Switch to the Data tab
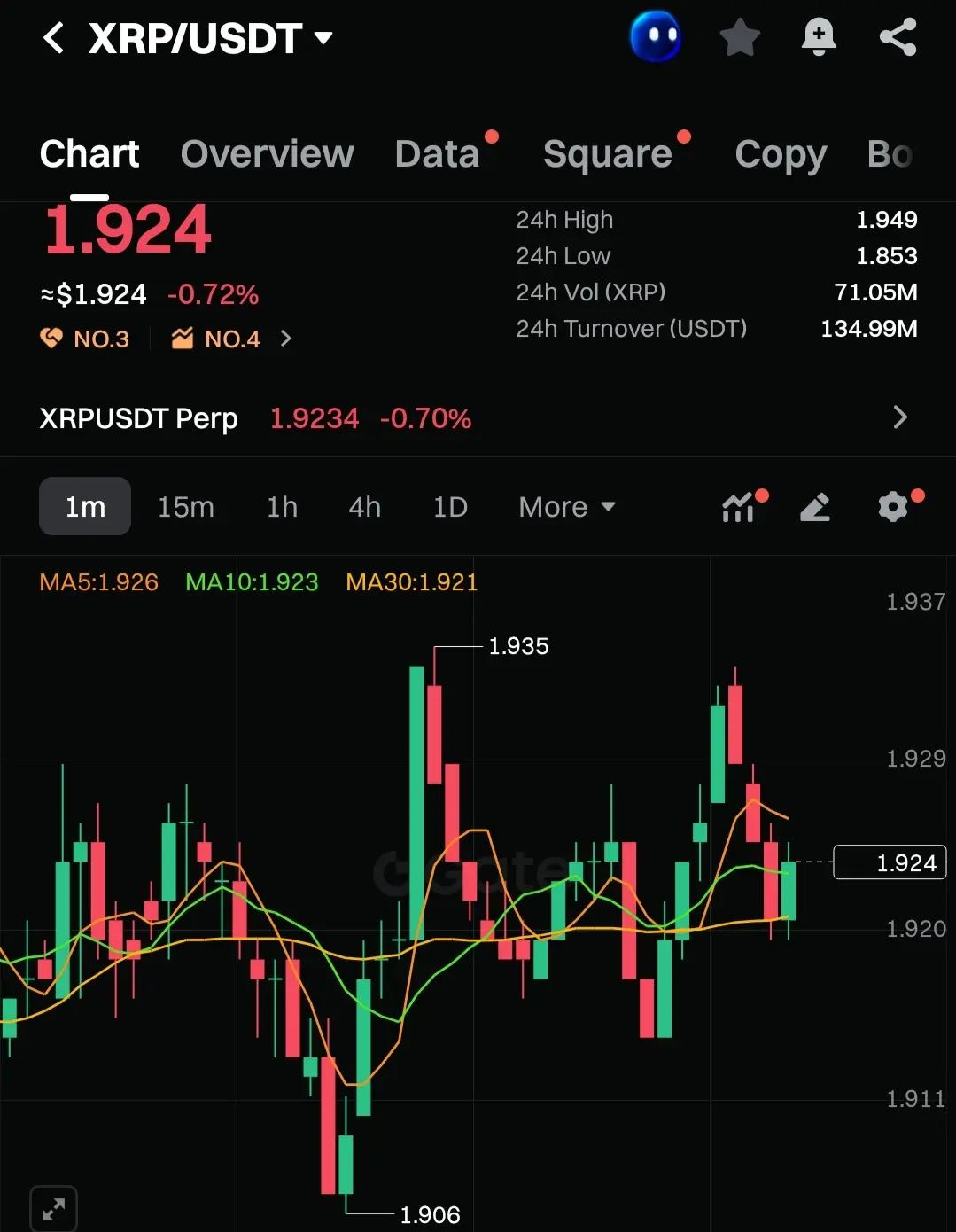 (438, 154)
